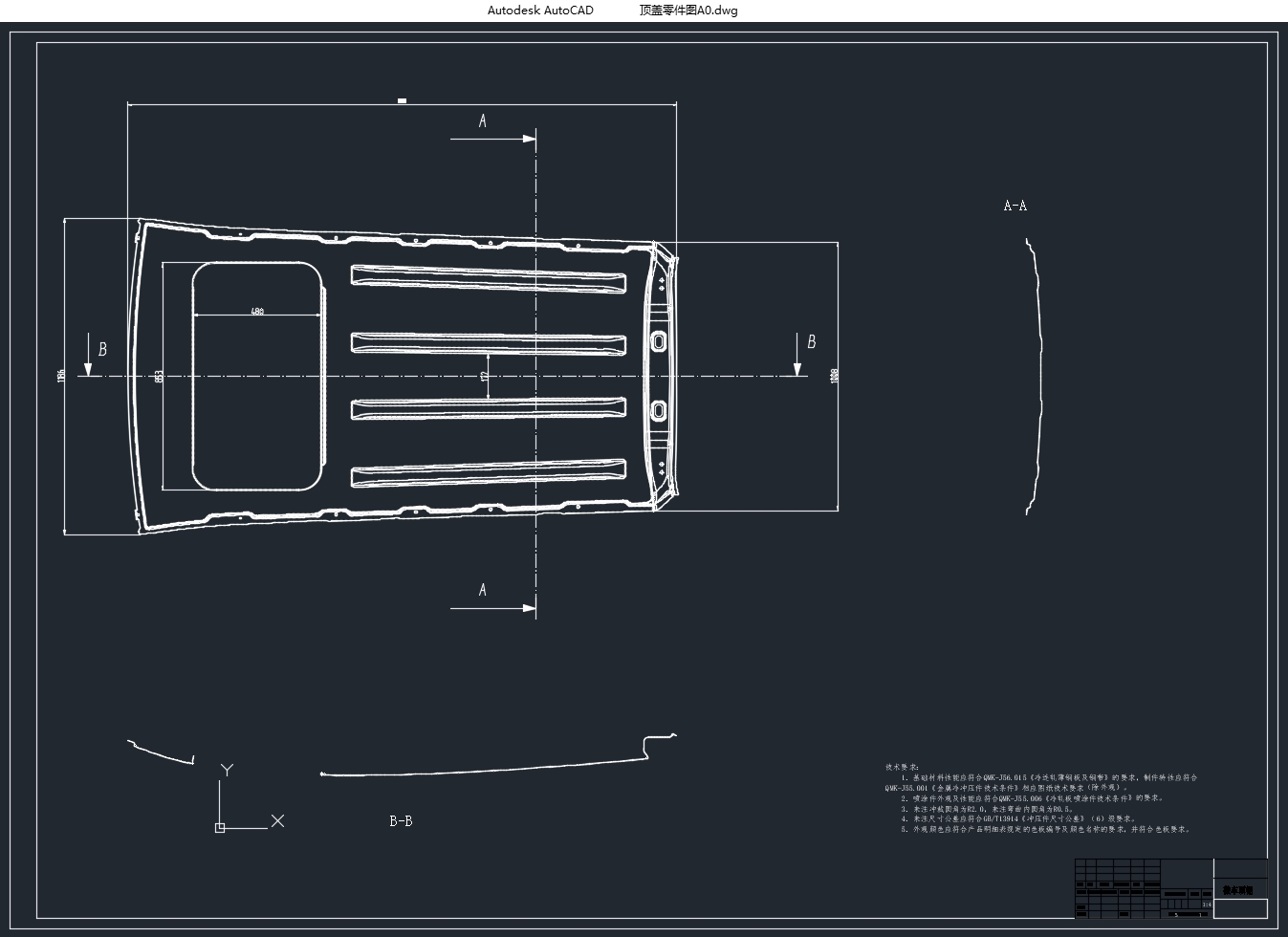Click the top section arrow labeled A
1288x937 pixels.
[492, 139]
